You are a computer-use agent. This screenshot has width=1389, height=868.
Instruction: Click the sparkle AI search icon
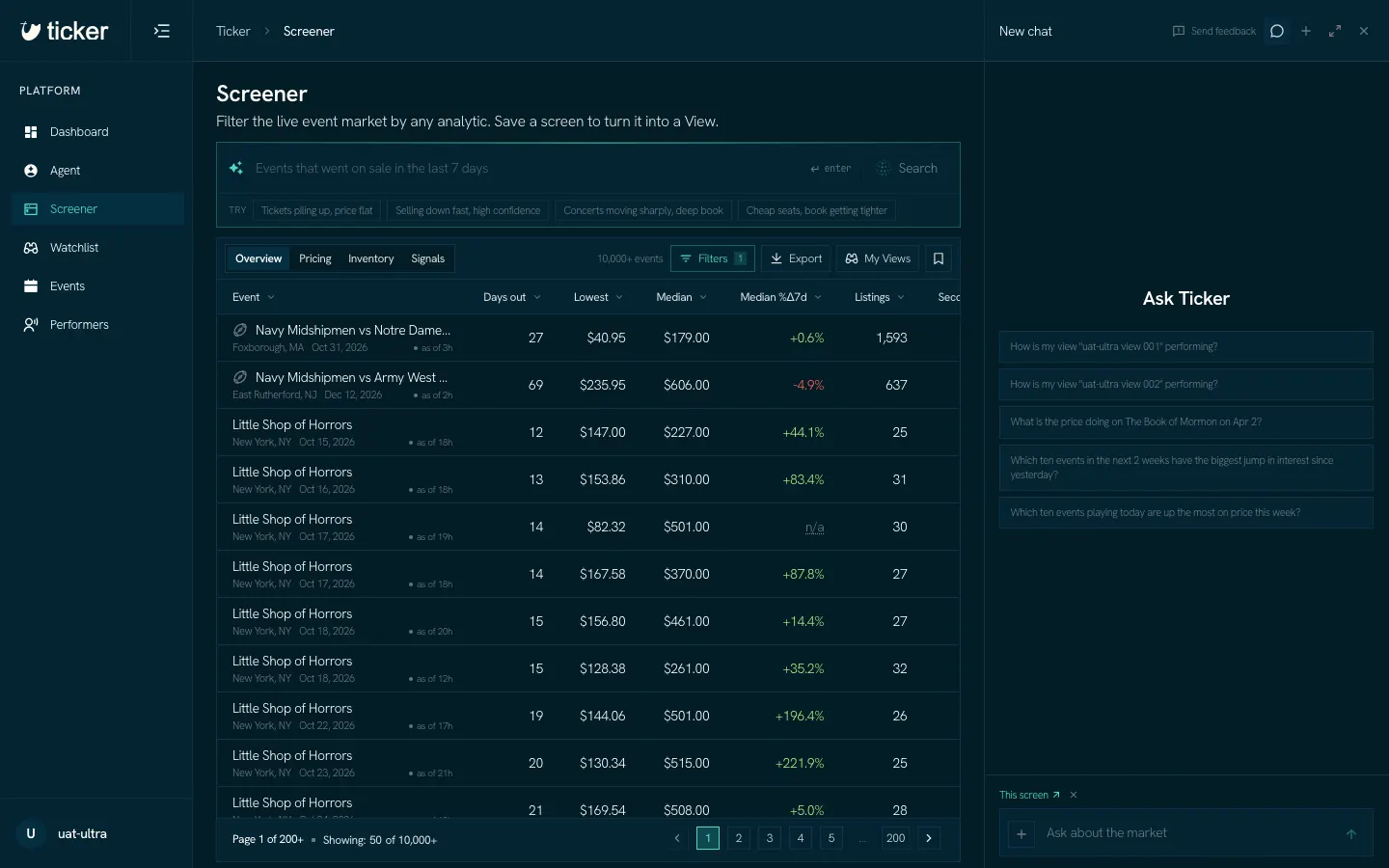(x=235, y=168)
